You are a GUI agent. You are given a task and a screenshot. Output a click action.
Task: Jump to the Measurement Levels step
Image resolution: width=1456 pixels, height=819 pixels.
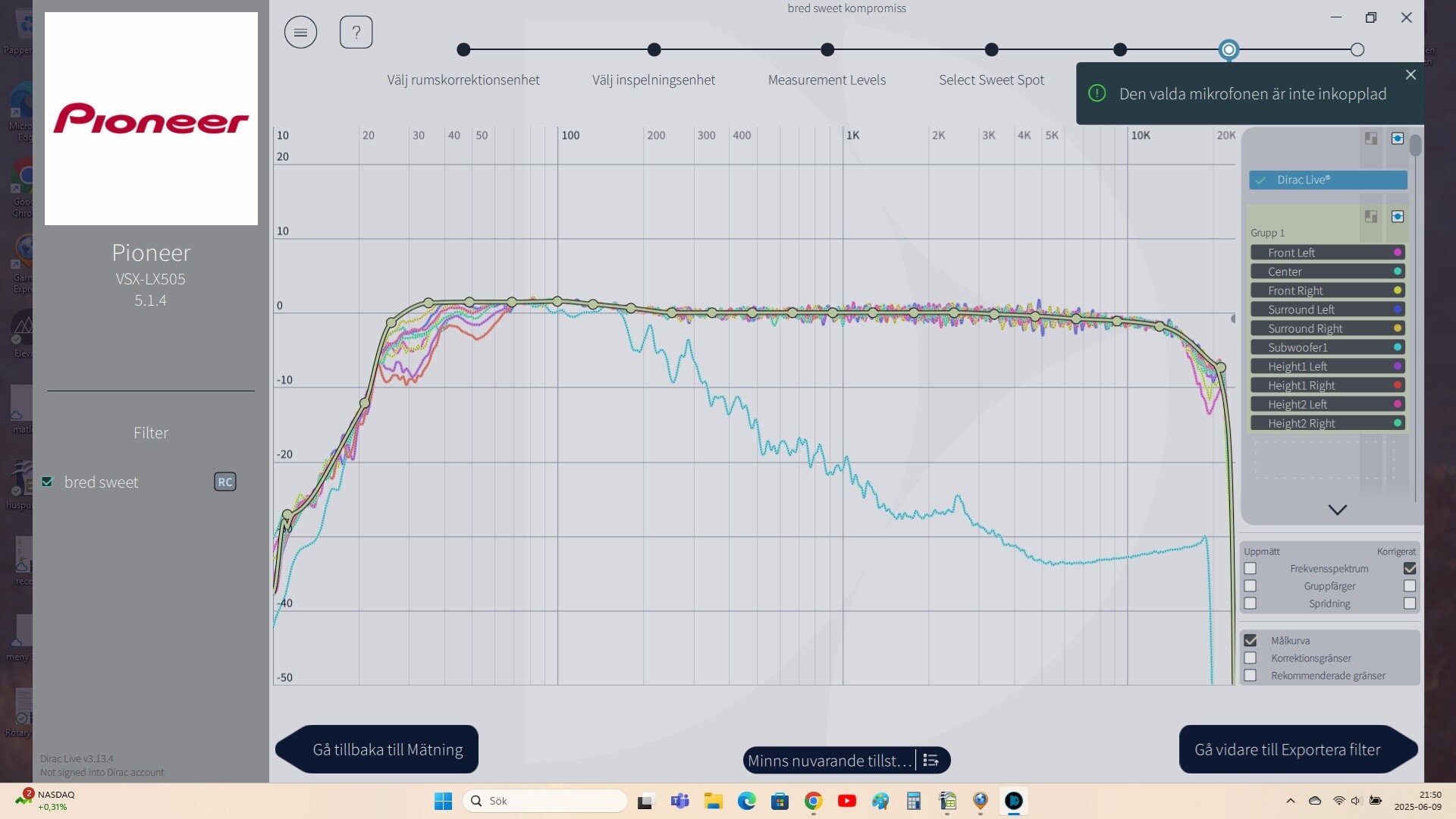[827, 50]
